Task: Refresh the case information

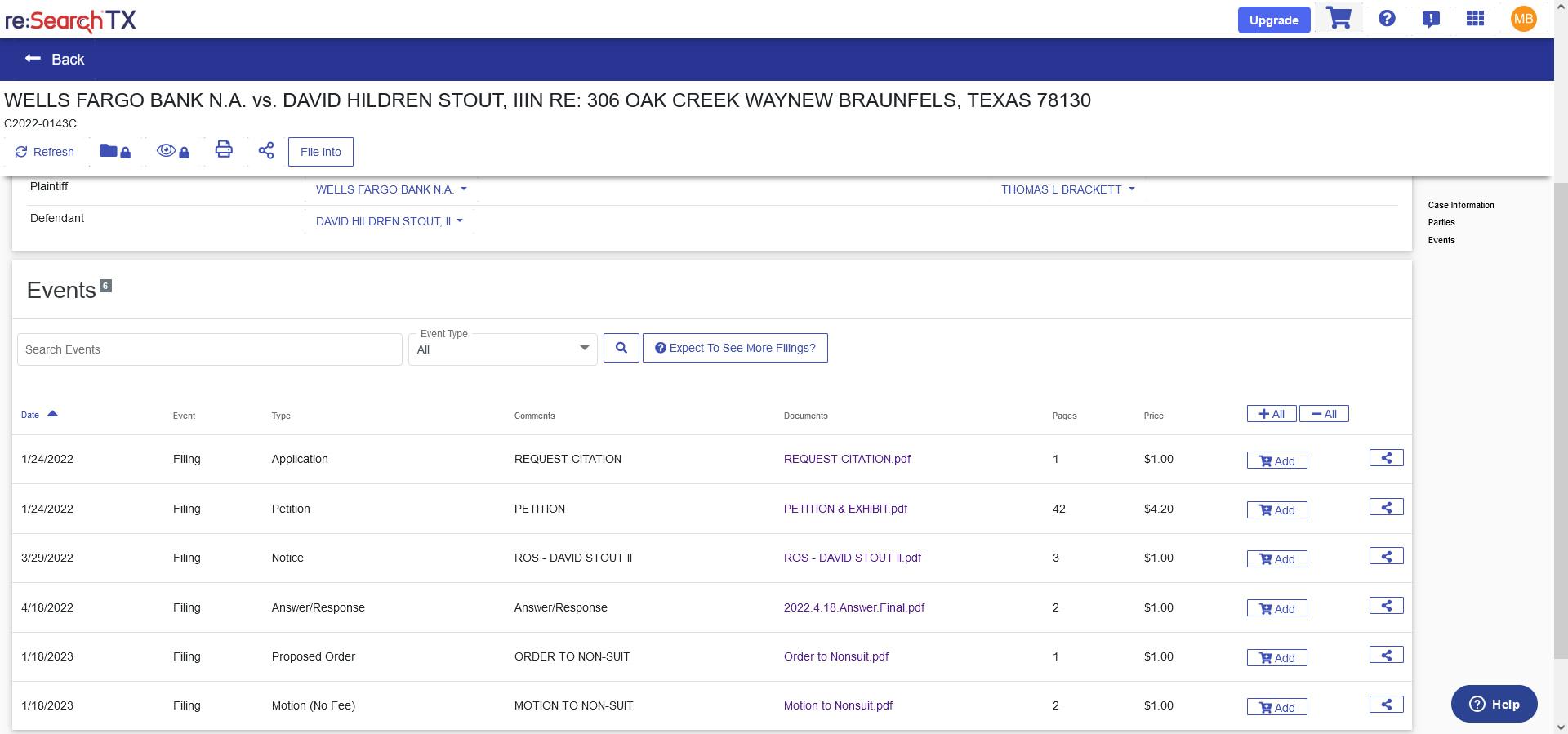Action: click(45, 152)
